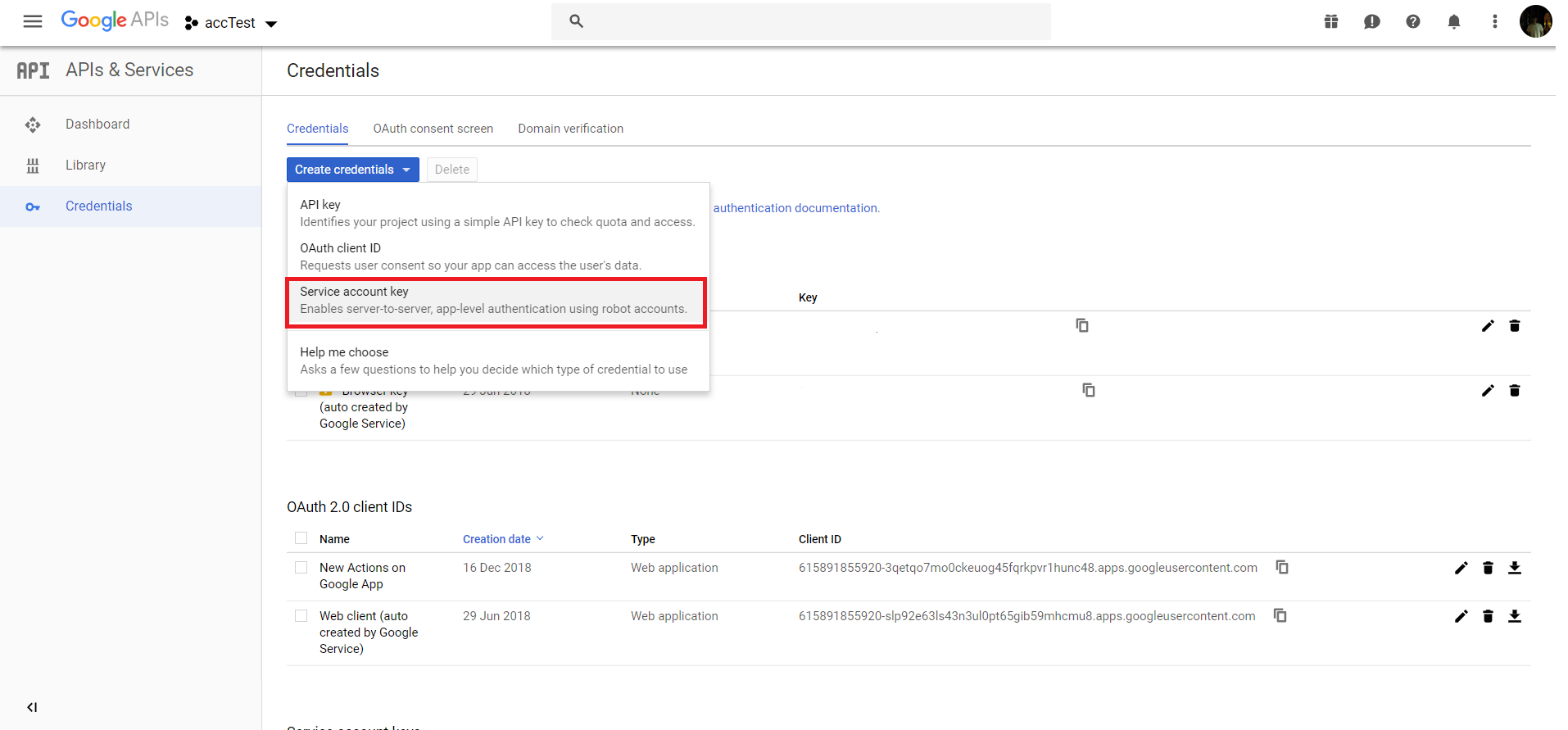Choose OAuth client ID option
The width and height of the screenshot is (1568, 730).
(498, 256)
